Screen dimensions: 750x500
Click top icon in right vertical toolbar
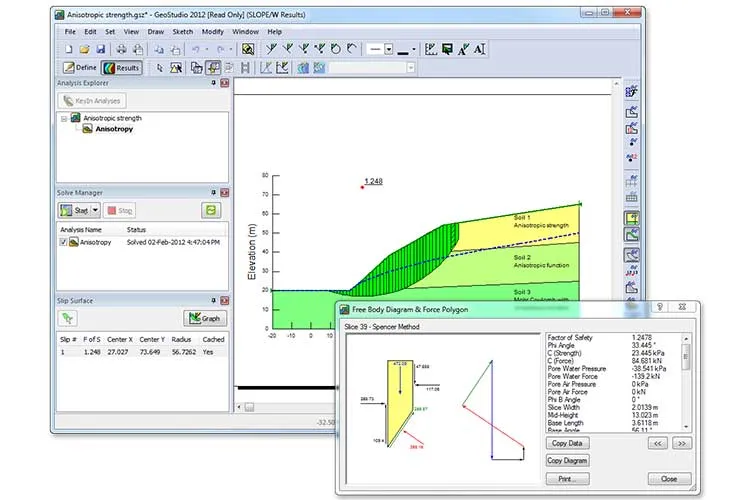[x=632, y=91]
